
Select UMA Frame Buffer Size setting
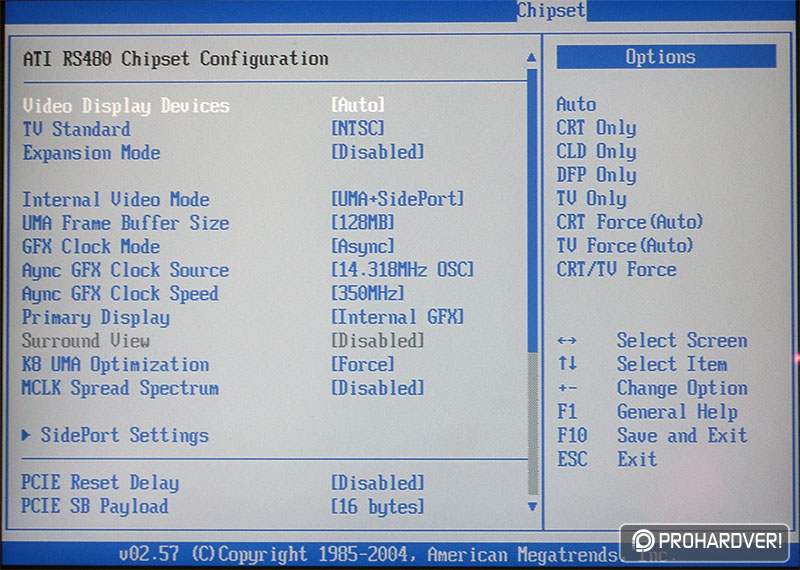126,224
